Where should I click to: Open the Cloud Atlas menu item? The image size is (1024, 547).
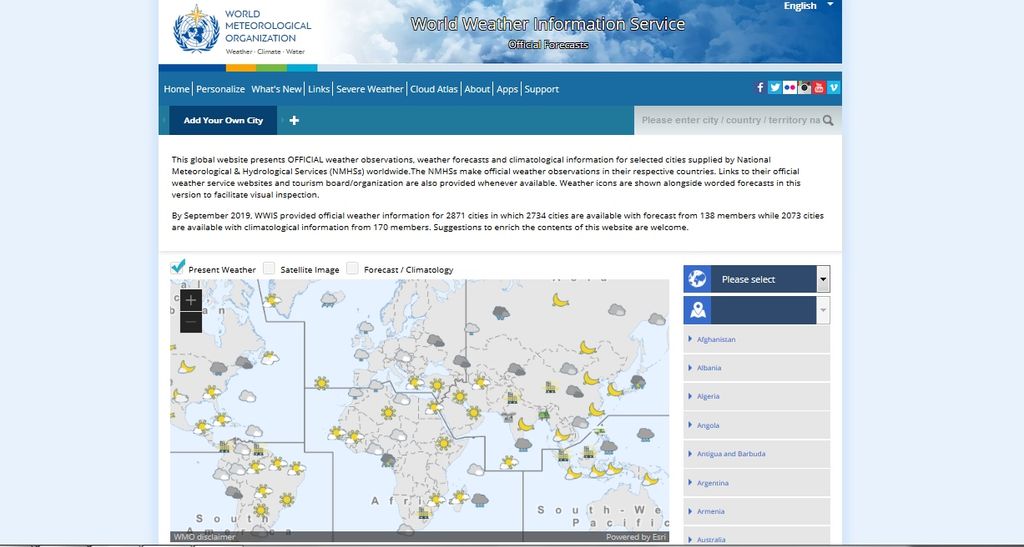(434, 89)
